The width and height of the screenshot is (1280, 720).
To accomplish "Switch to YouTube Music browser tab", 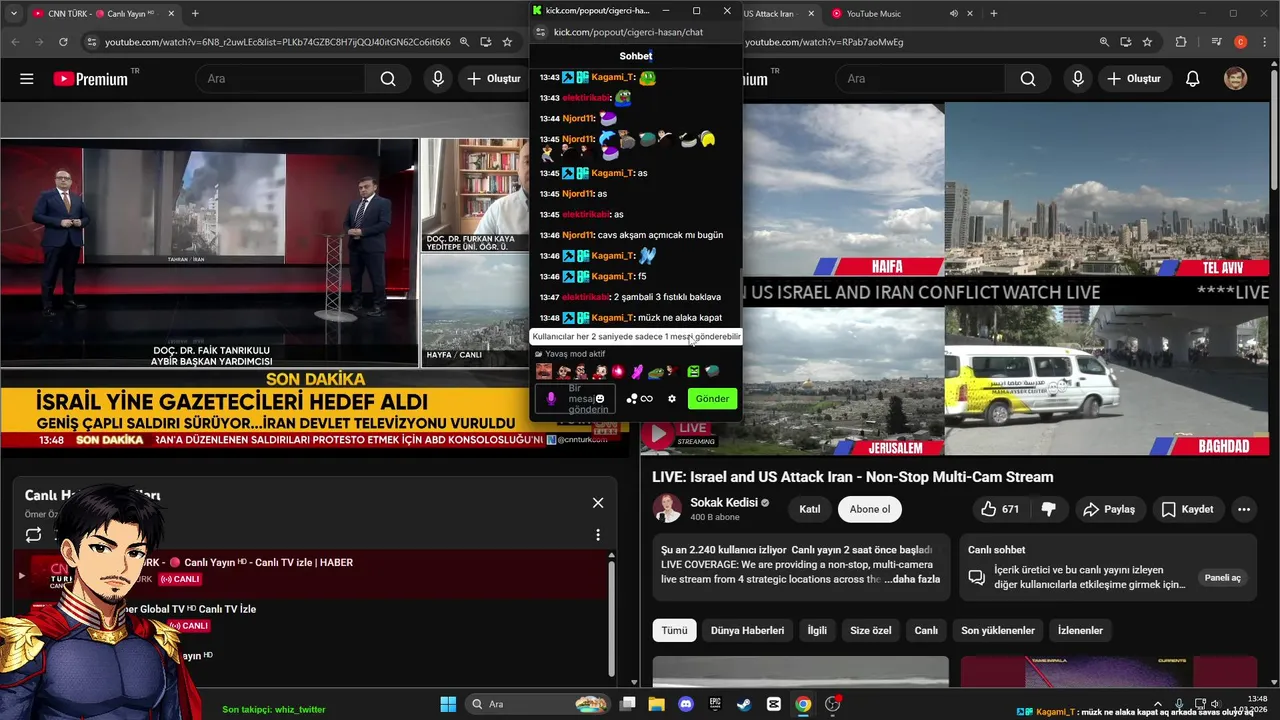I will [x=873, y=14].
